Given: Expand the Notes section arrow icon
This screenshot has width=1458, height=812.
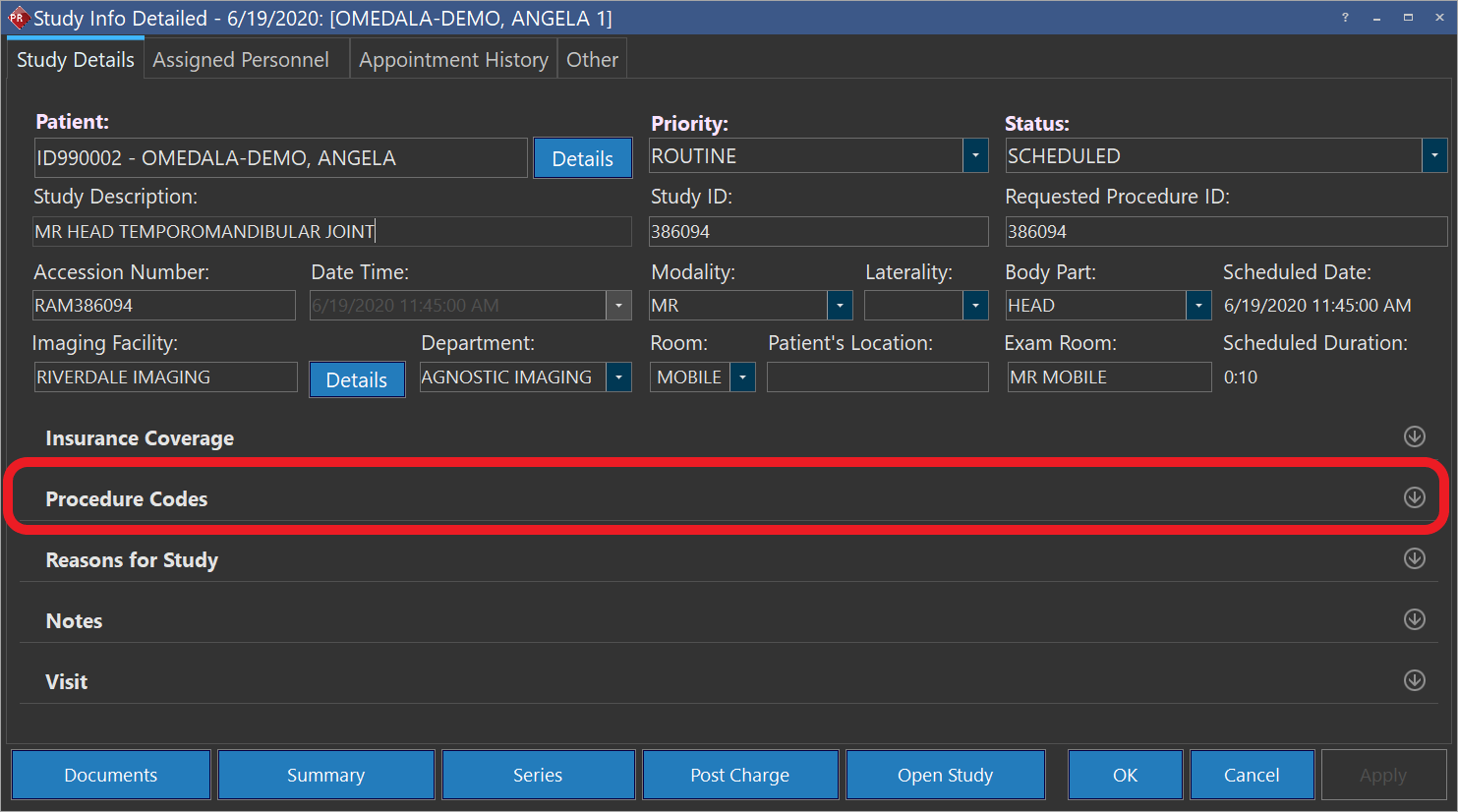Looking at the screenshot, I should coord(1414,619).
